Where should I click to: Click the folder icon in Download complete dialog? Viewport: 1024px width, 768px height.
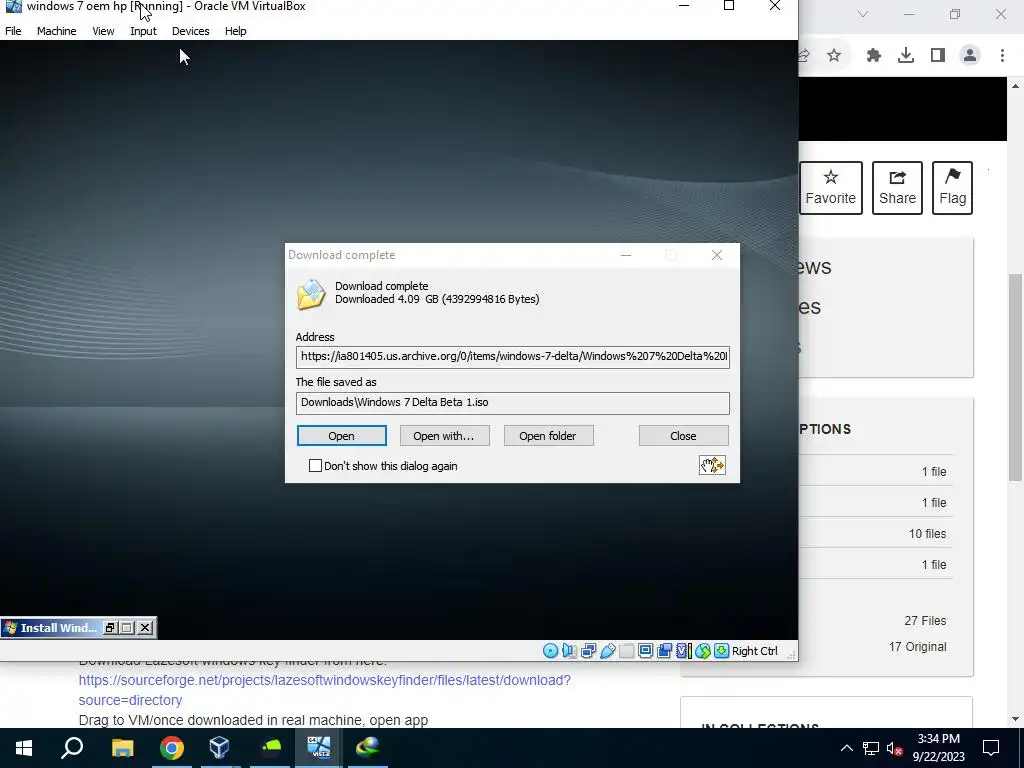pos(311,295)
